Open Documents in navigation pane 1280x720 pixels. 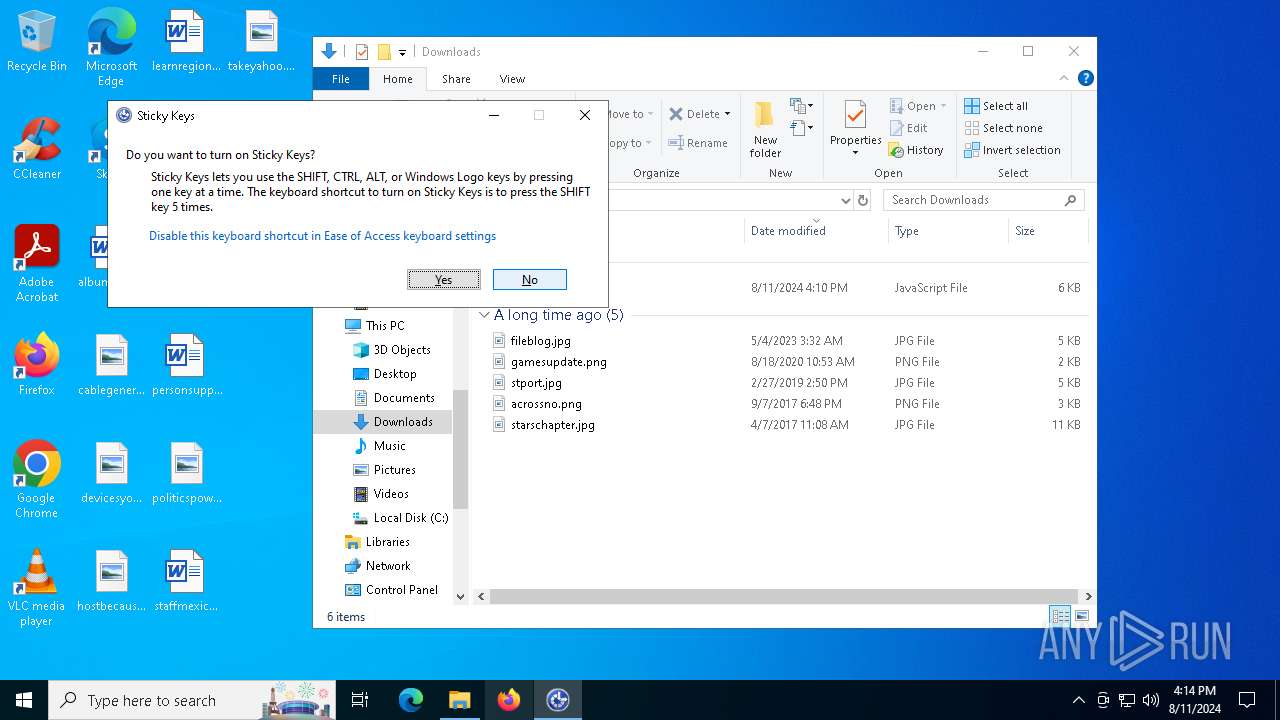[x=404, y=398]
